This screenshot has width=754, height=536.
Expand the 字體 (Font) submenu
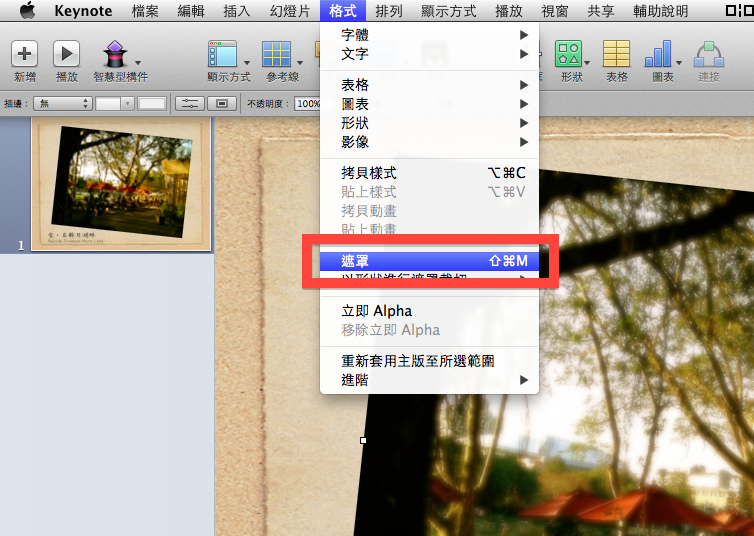click(429, 35)
